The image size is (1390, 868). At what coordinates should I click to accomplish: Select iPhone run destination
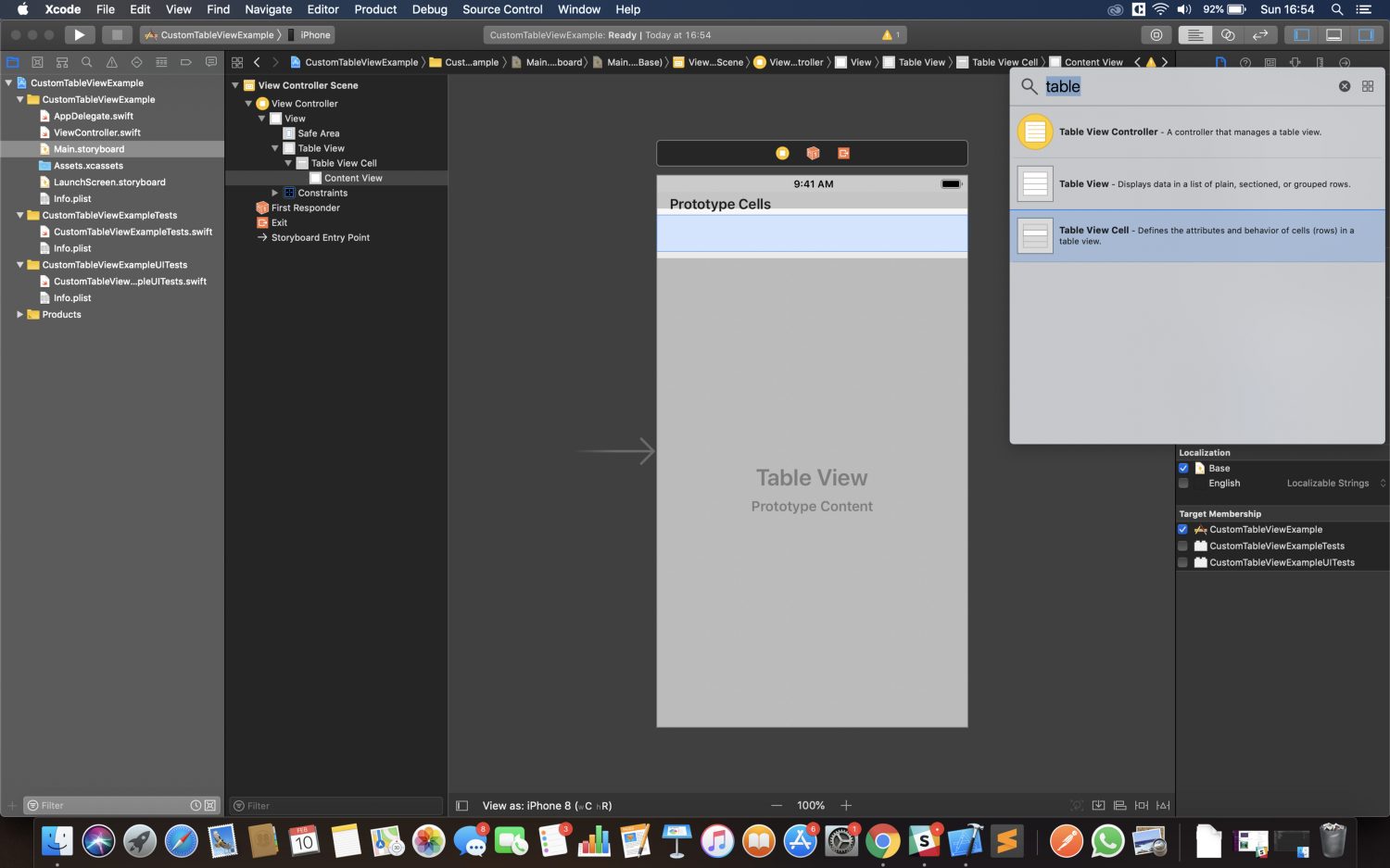point(310,35)
